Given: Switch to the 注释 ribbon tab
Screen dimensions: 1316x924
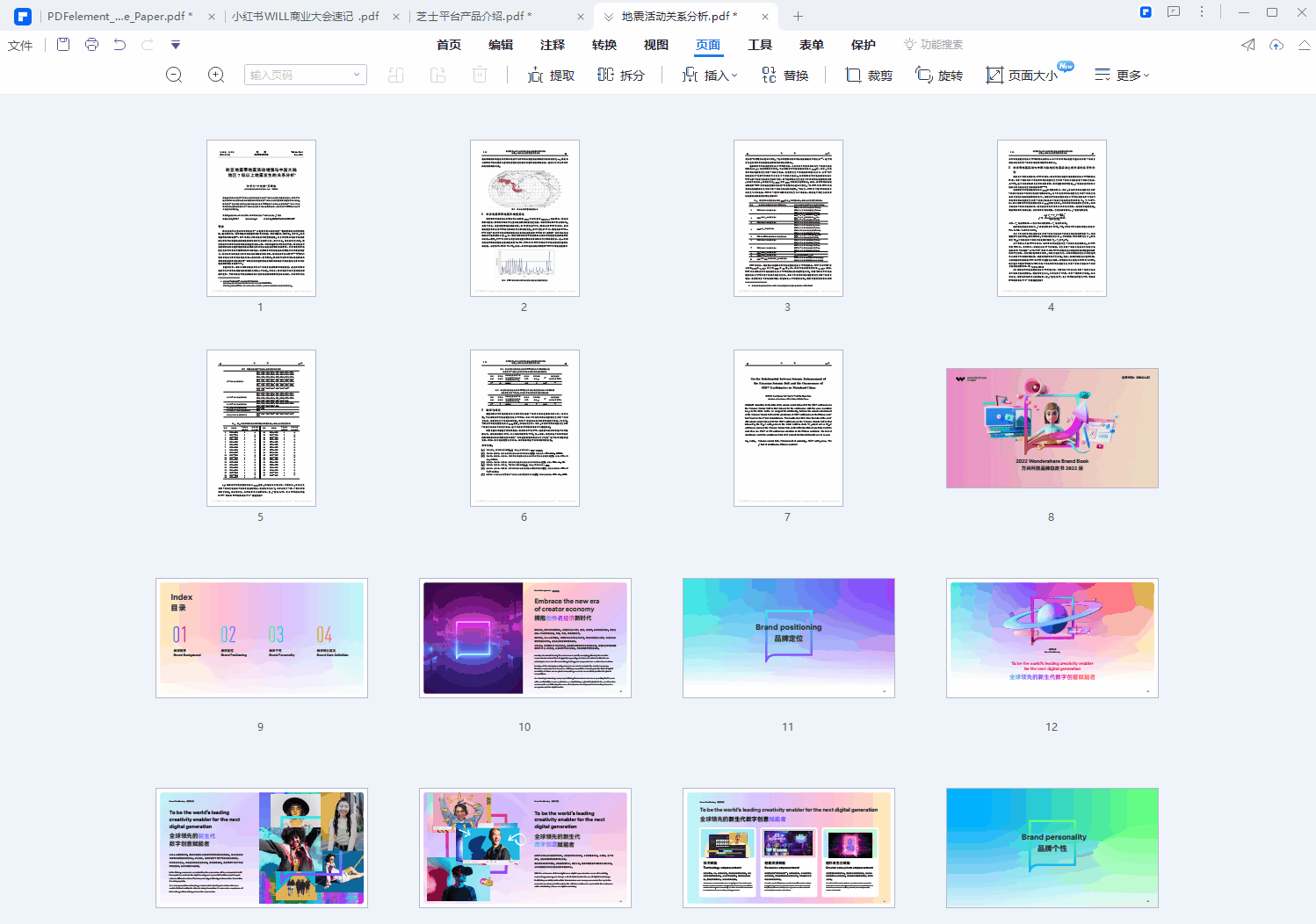Looking at the screenshot, I should (x=552, y=45).
